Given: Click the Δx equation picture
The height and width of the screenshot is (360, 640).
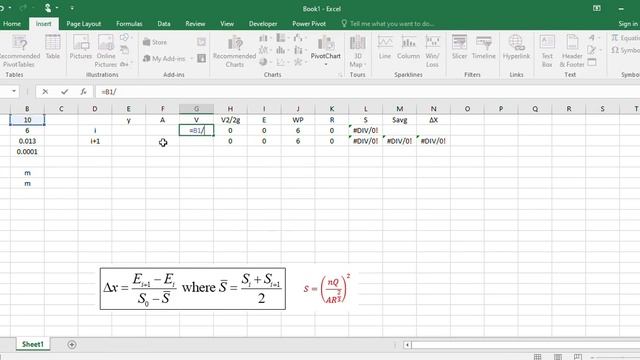Looking at the screenshot, I should click(193, 289).
